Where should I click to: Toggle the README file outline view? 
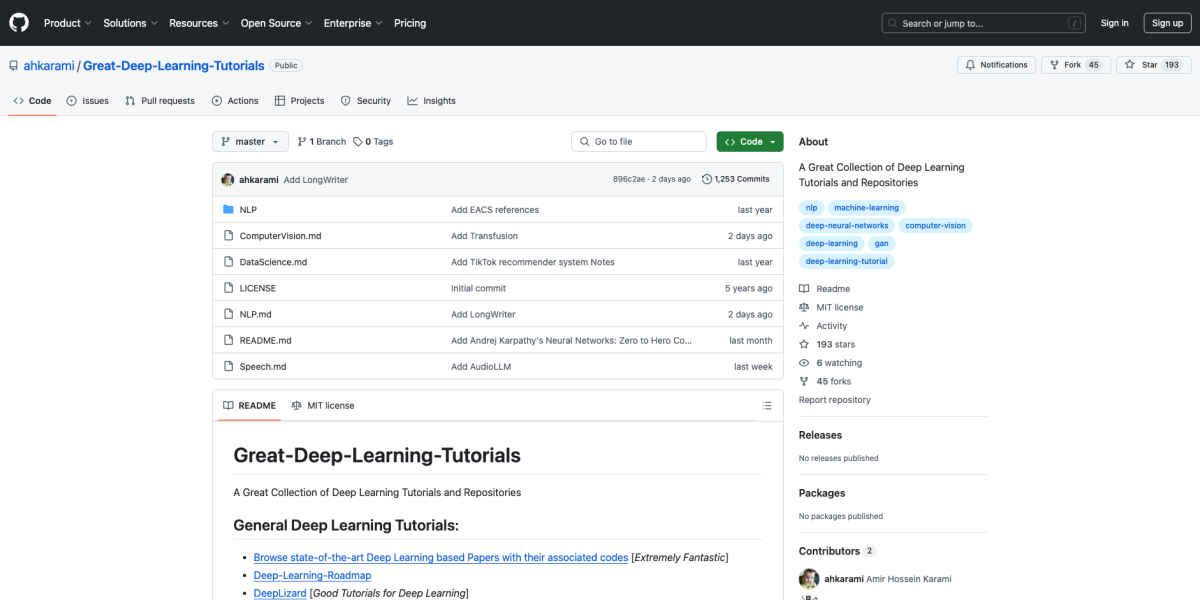click(767, 405)
